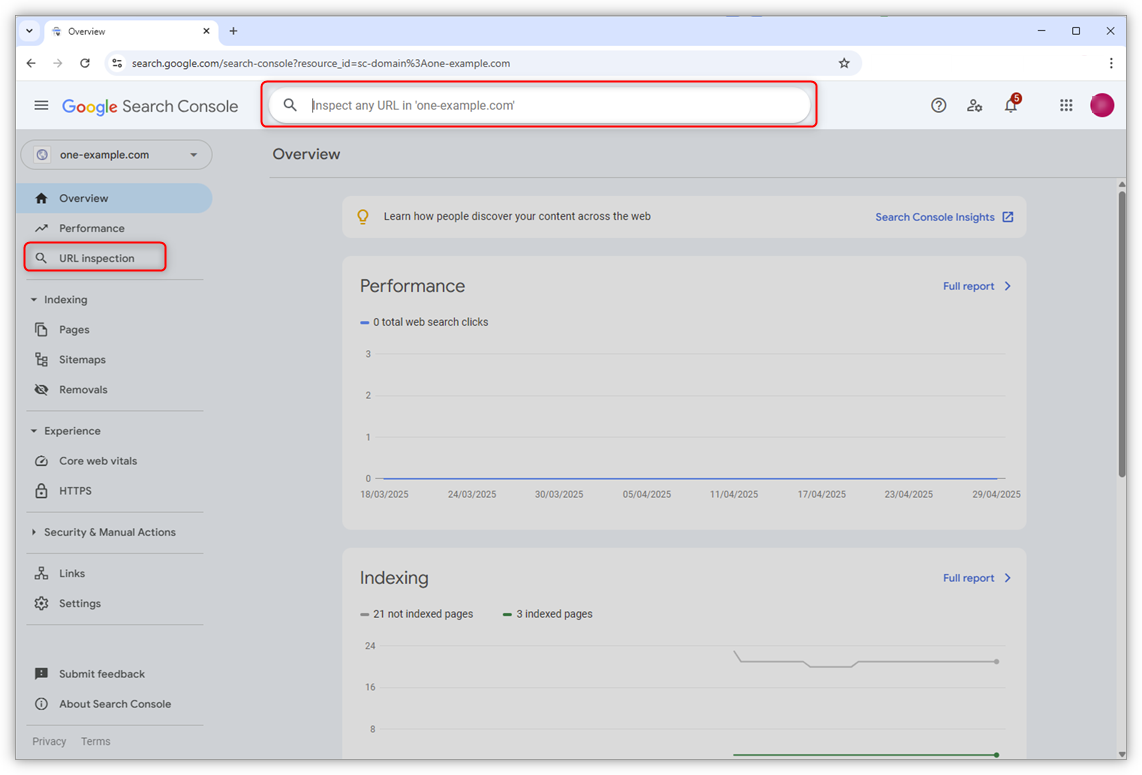The width and height of the screenshot is (1142, 775).
Task: Open the hamburger navigation menu
Action: pos(41,105)
